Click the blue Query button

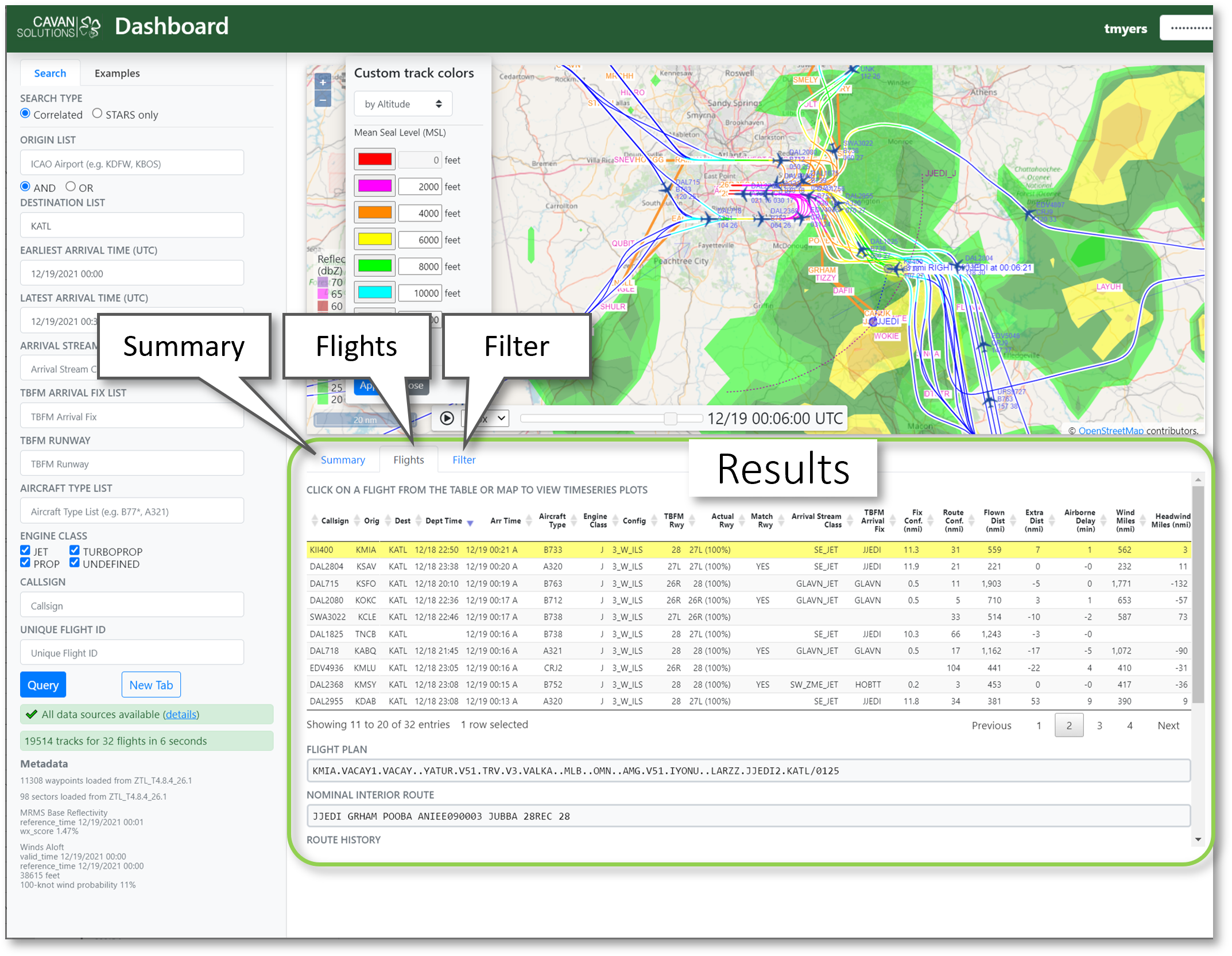[43, 685]
